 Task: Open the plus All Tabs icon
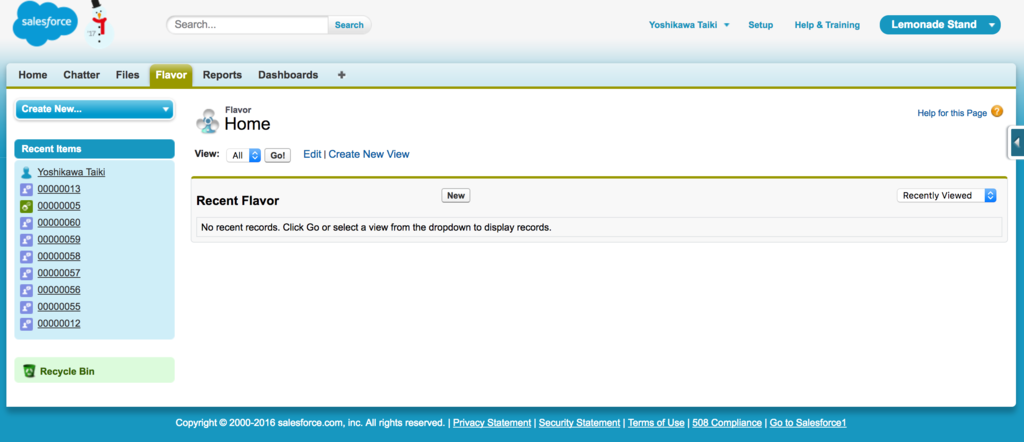pyautogui.click(x=341, y=75)
